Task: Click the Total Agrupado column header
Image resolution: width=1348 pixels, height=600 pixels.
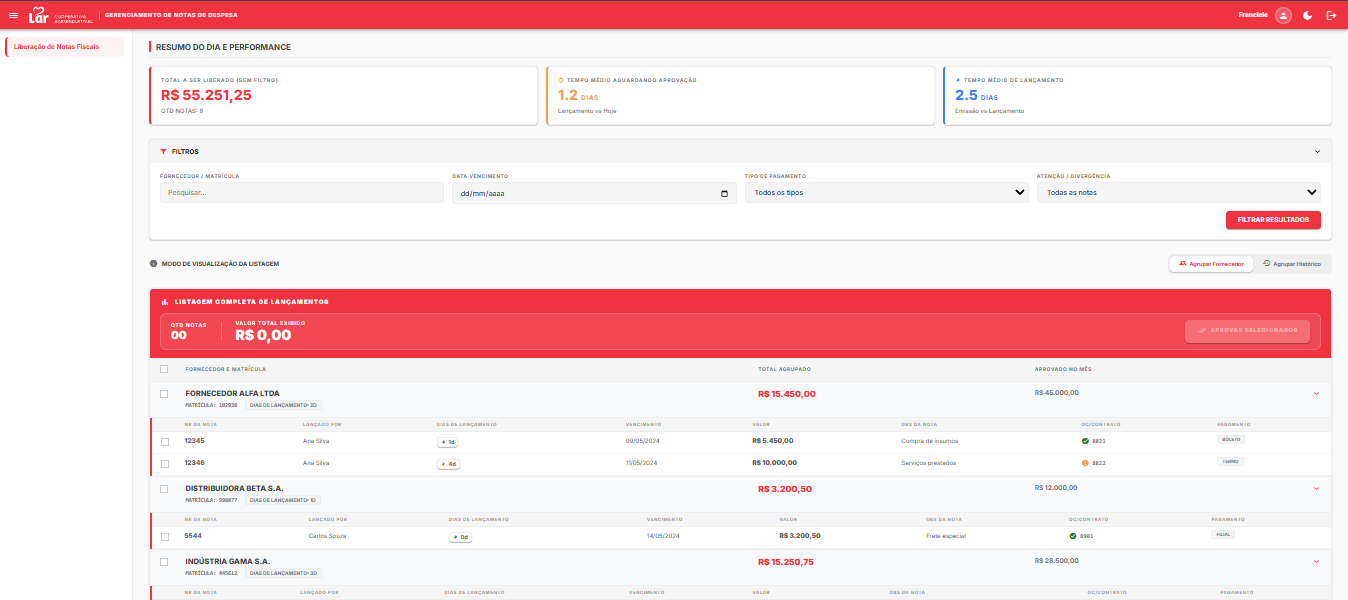Action: pyautogui.click(x=784, y=369)
